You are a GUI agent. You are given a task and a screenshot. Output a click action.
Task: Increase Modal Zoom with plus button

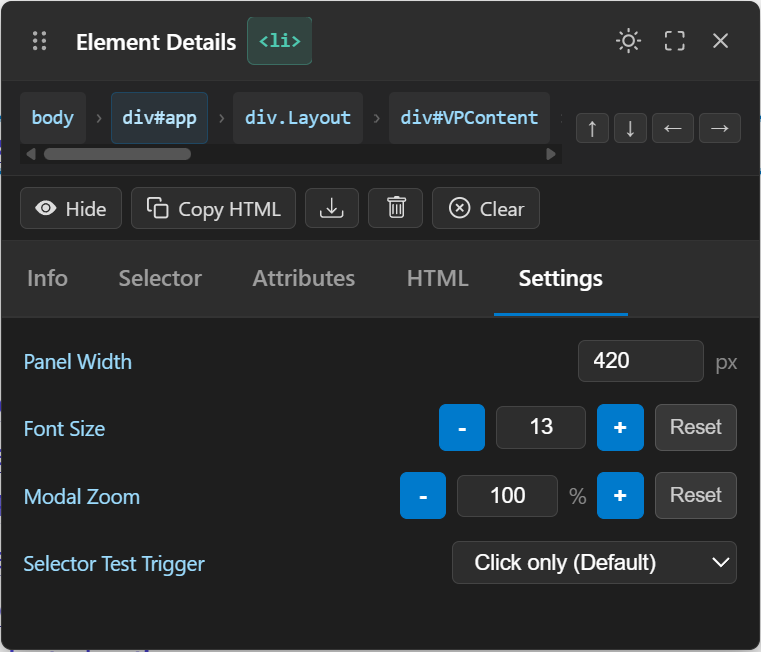coord(620,496)
